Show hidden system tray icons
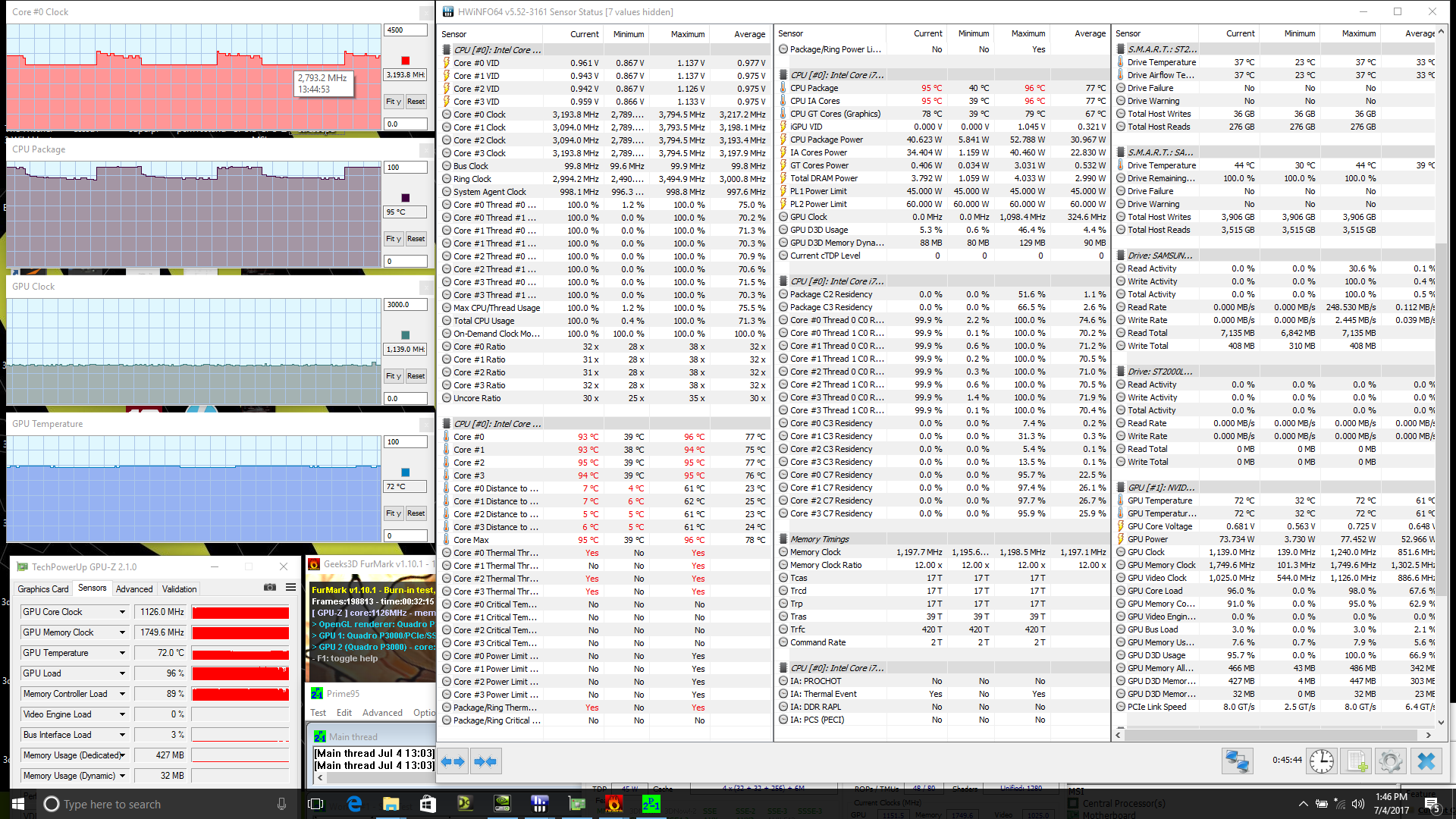Screen dimensions: 1456x819 1303,804
